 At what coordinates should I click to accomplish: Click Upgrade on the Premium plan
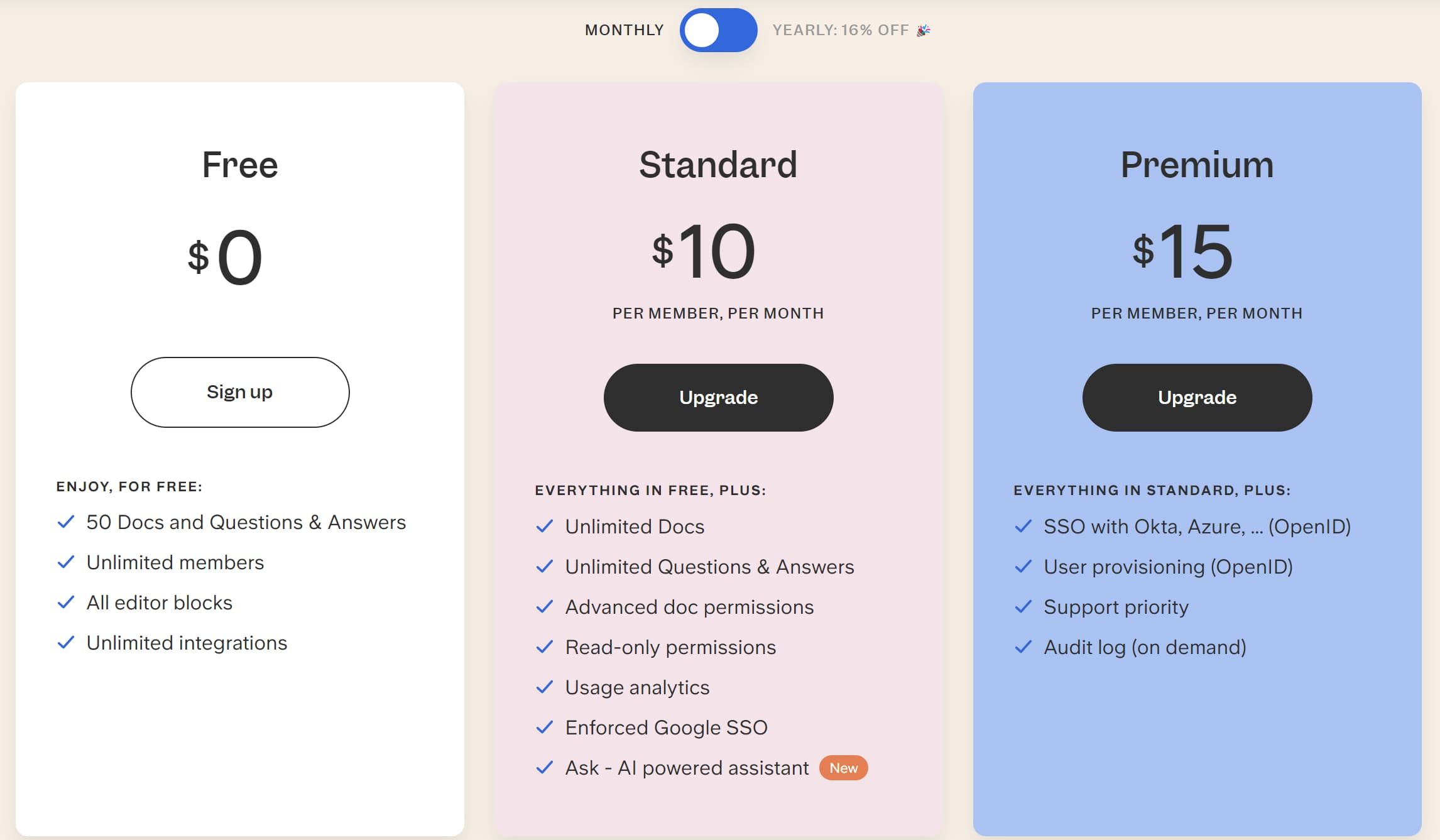pyautogui.click(x=1196, y=397)
